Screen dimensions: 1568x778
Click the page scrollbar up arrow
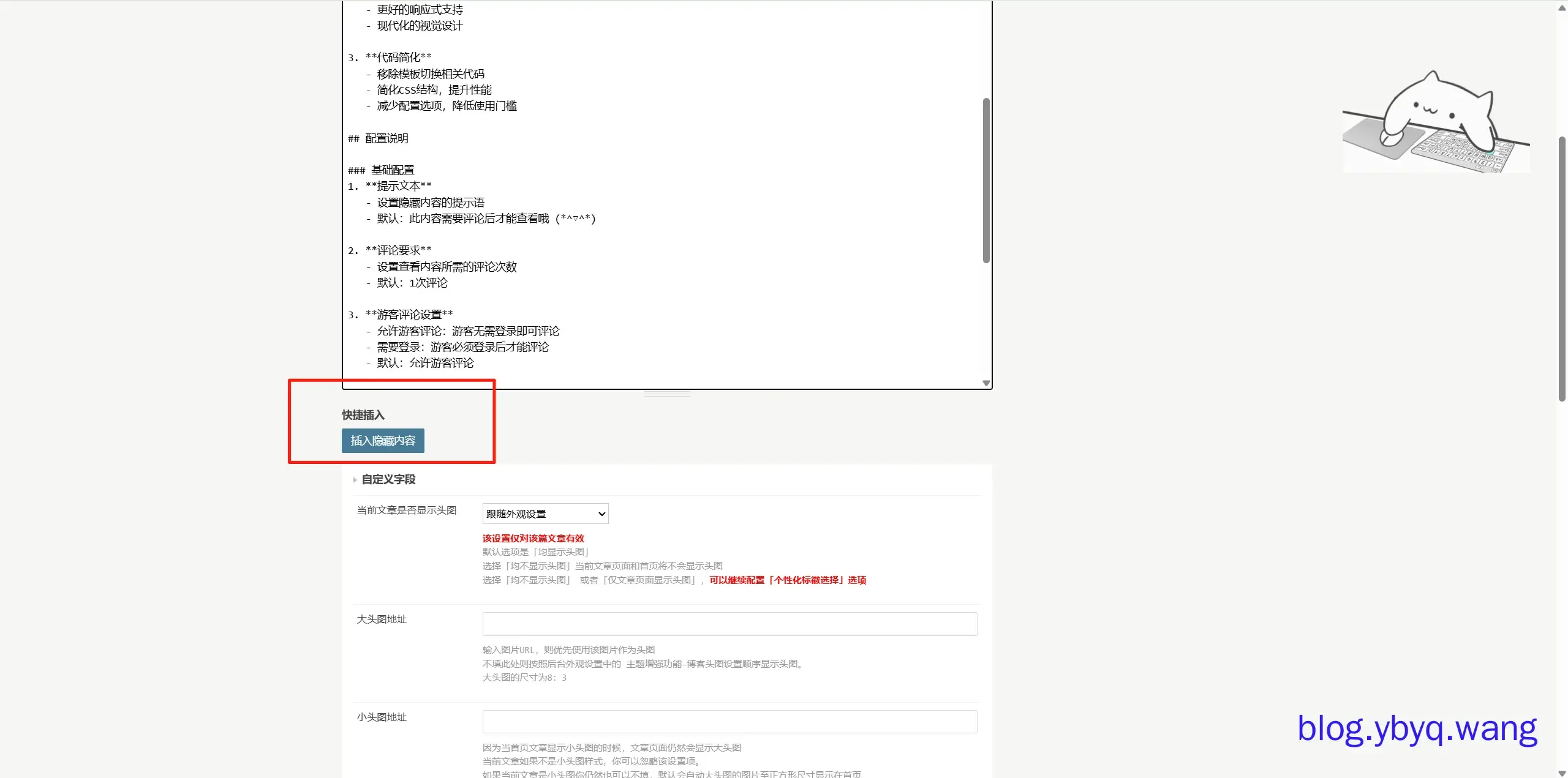pos(1562,7)
